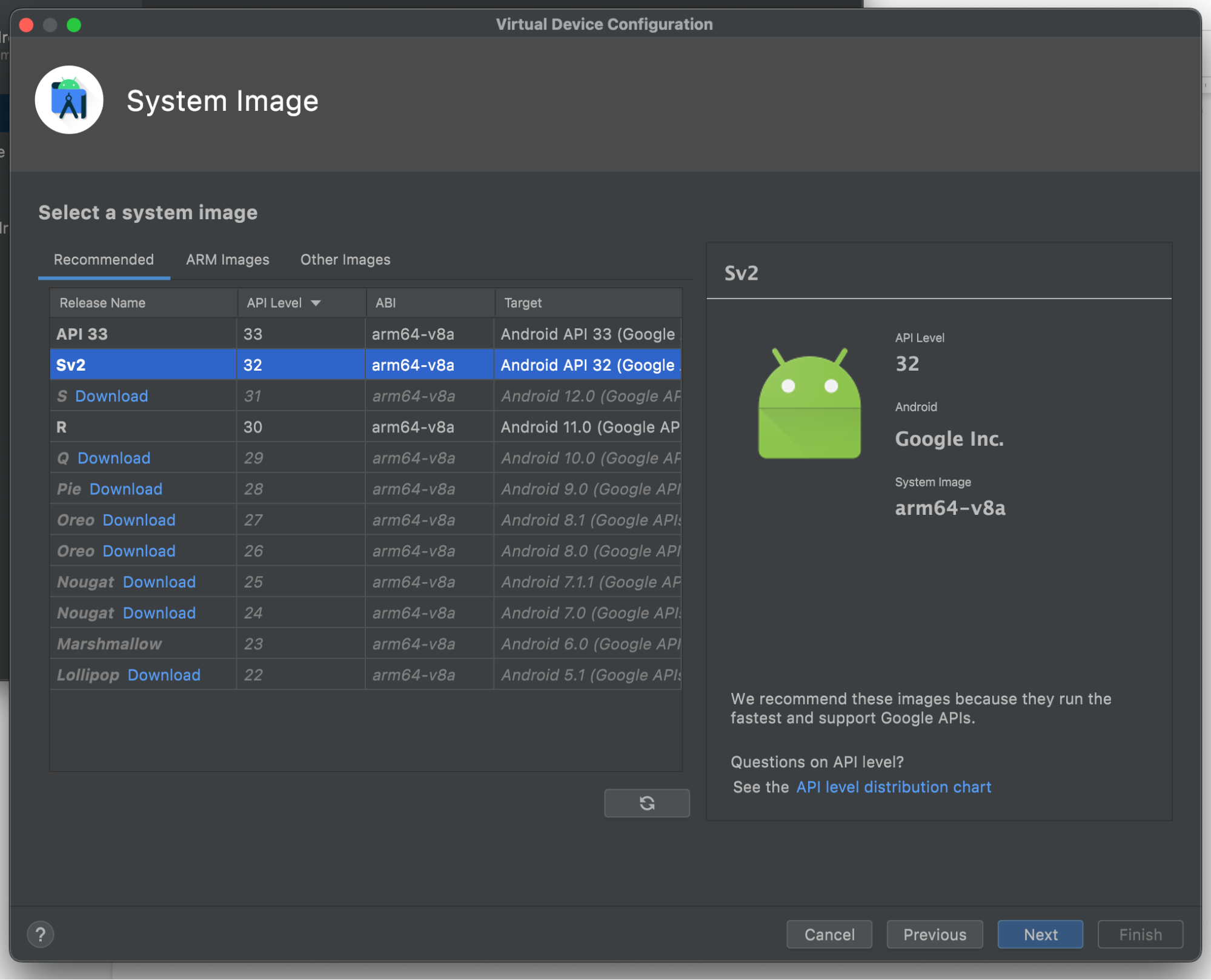This screenshot has width=1211, height=980.
Task: Open the API level distribution chart
Action: (x=893, y=787)
